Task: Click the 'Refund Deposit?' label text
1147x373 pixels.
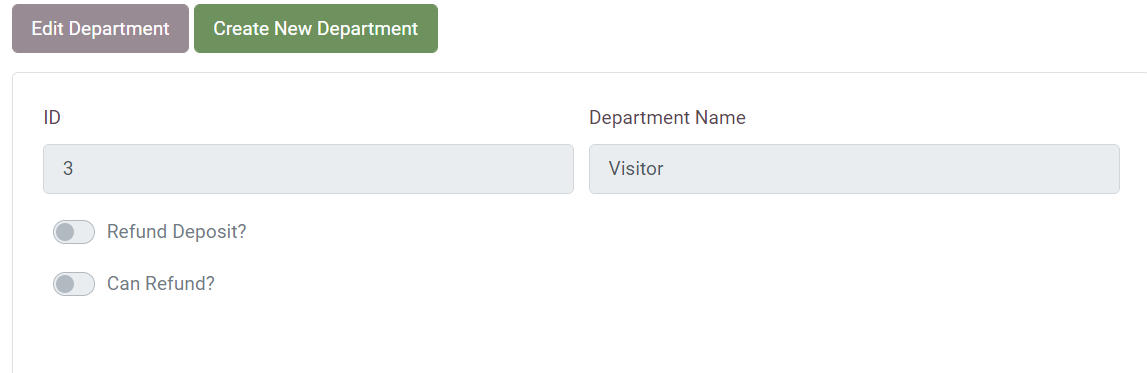Action: tap(176, 232)
